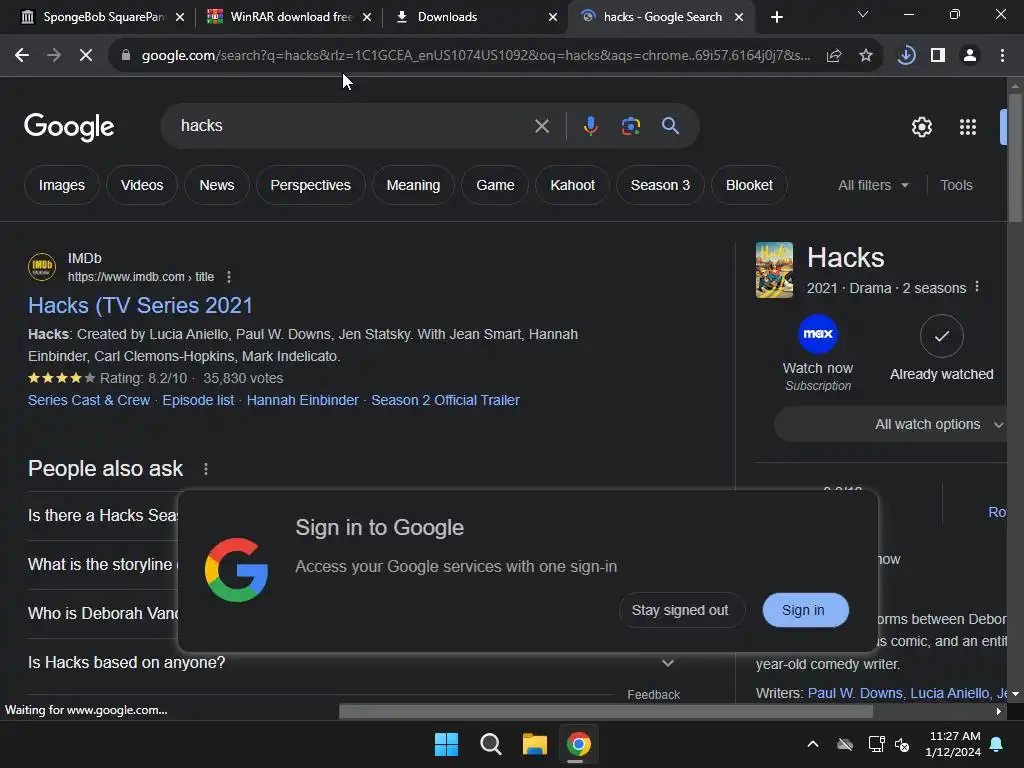Open the All filters dropdown
This screenshot has height=768, width=1024.
pos(873,185)
